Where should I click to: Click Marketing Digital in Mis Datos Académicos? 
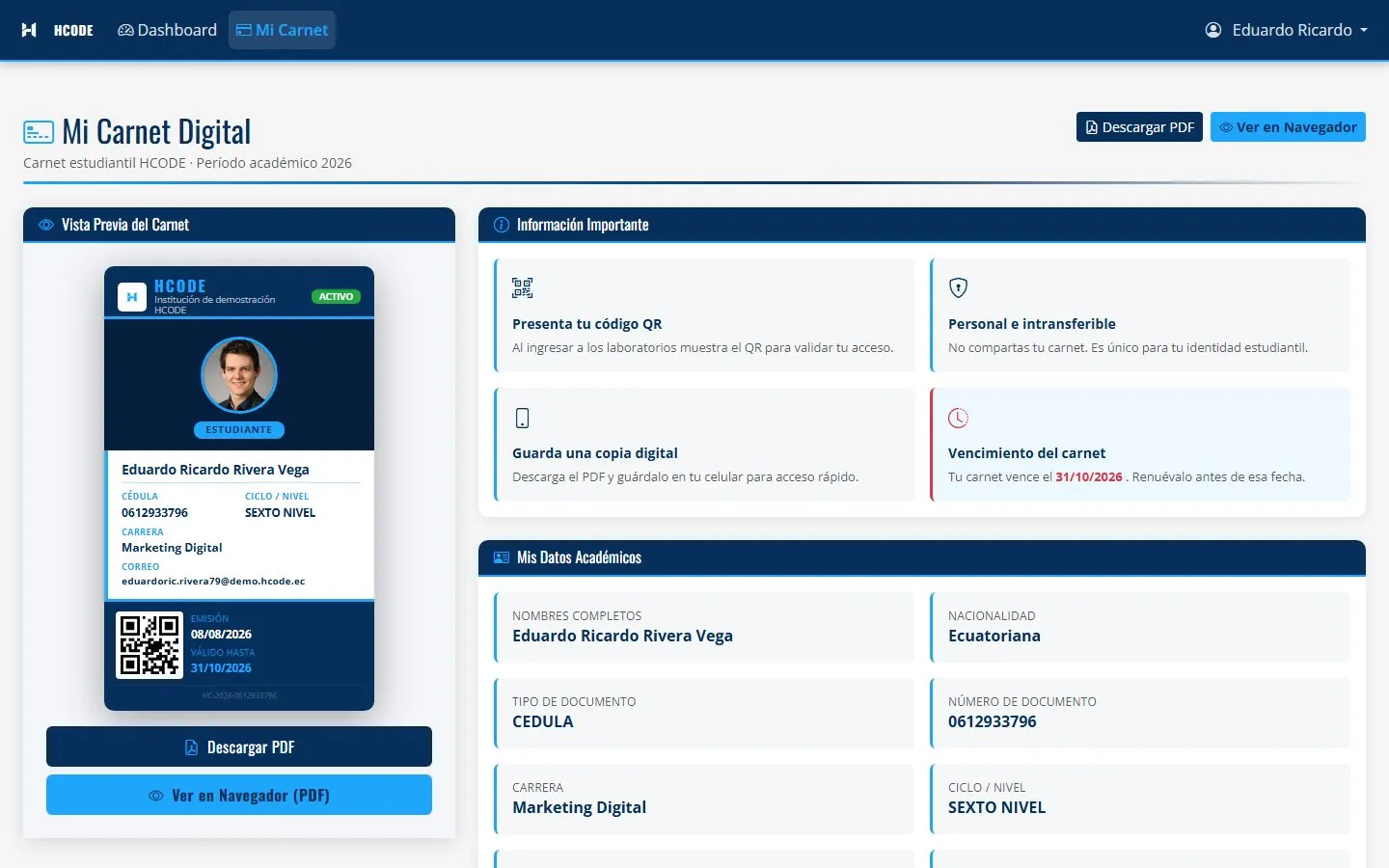[x=580, y=807]
